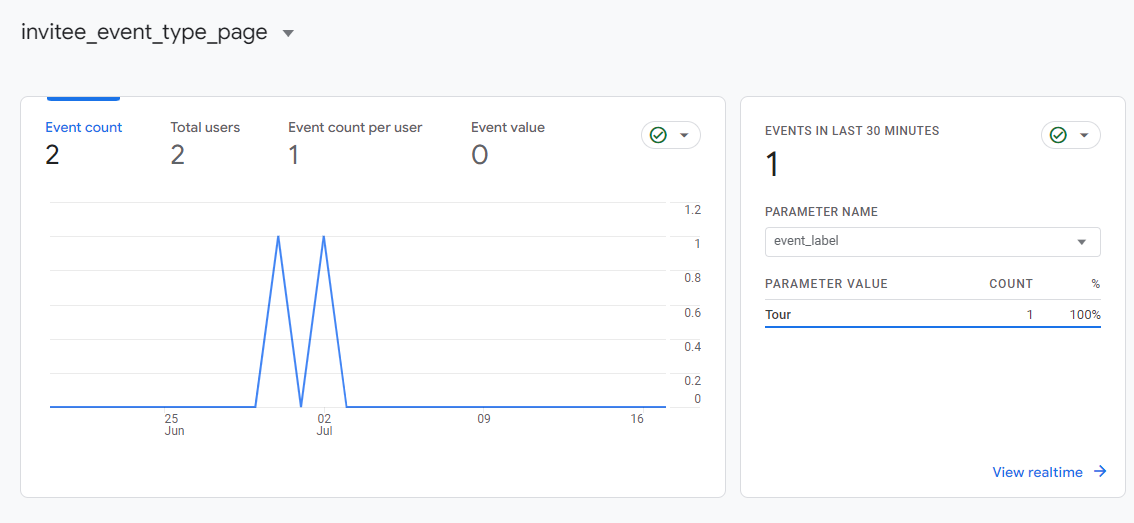This screenshot has height=523, width=1134.
Task: Click the invitee_event_type_page title
Action: click(x=144, y=32)
